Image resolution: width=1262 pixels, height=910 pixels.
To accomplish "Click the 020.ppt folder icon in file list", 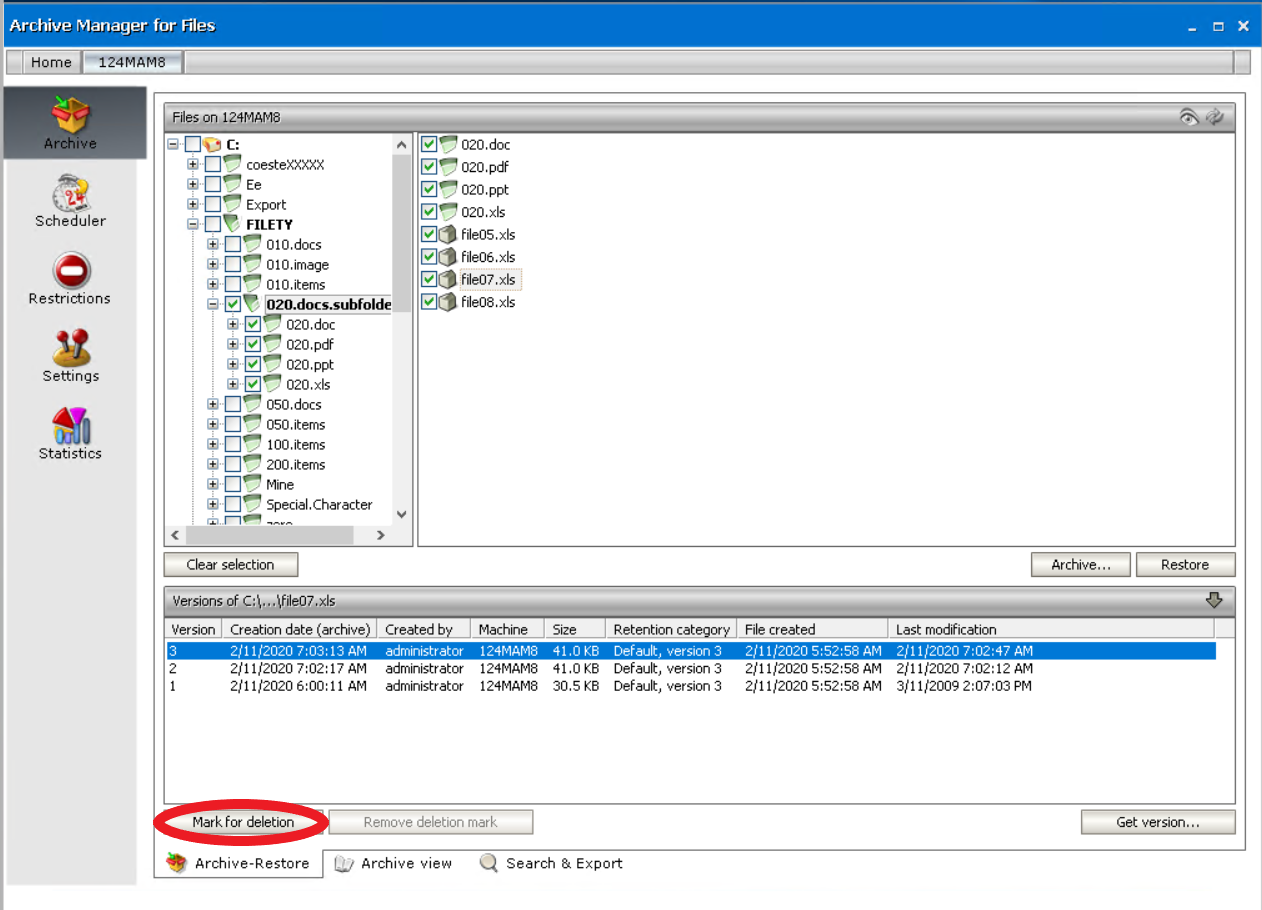I will [448, 189].
